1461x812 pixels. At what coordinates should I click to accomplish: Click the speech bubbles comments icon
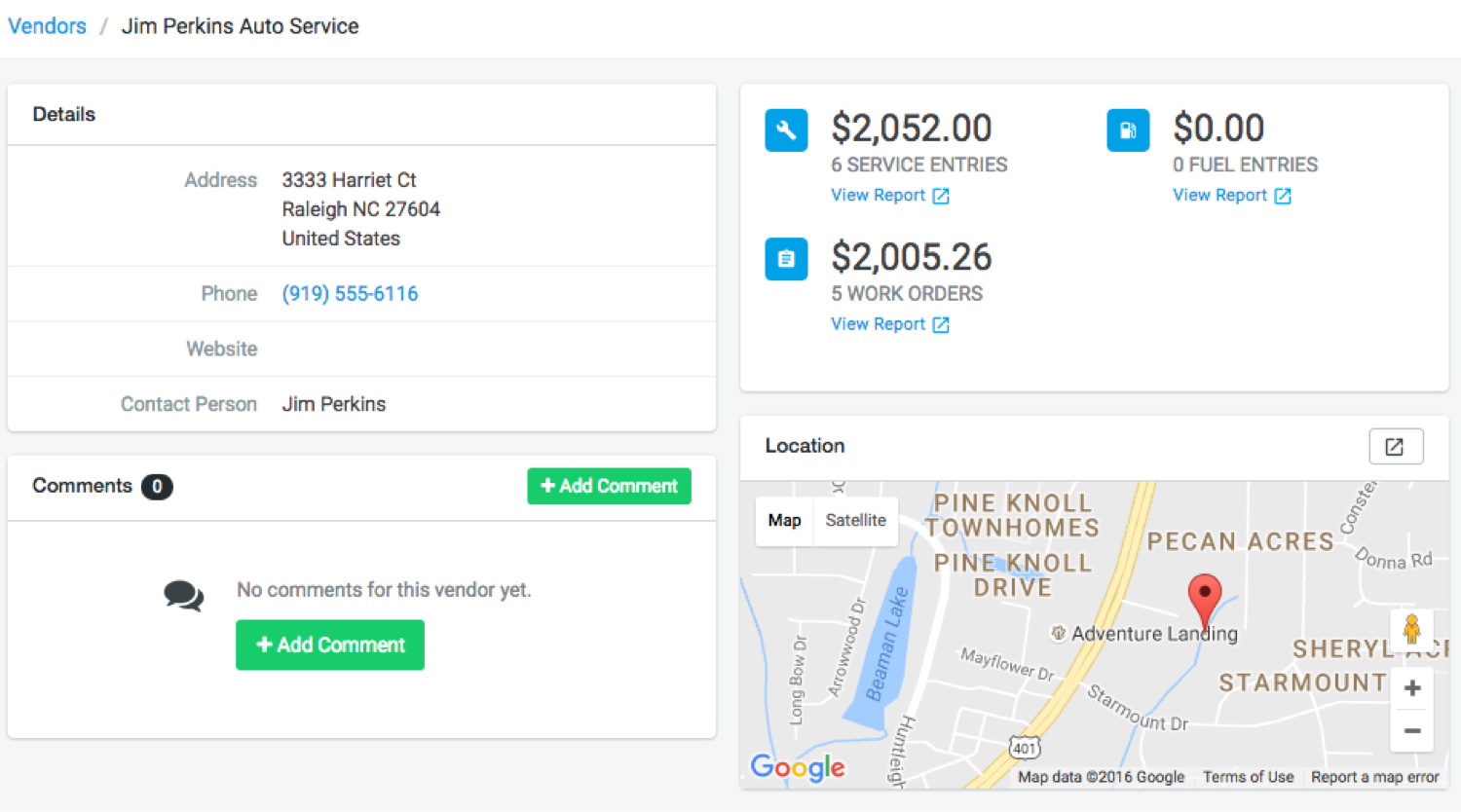coord(183,595)
